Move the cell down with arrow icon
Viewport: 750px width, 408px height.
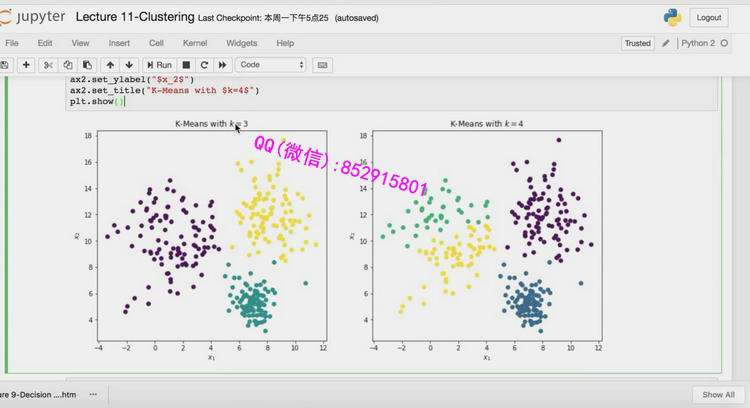pyautogui.click(x=128, y=65)
